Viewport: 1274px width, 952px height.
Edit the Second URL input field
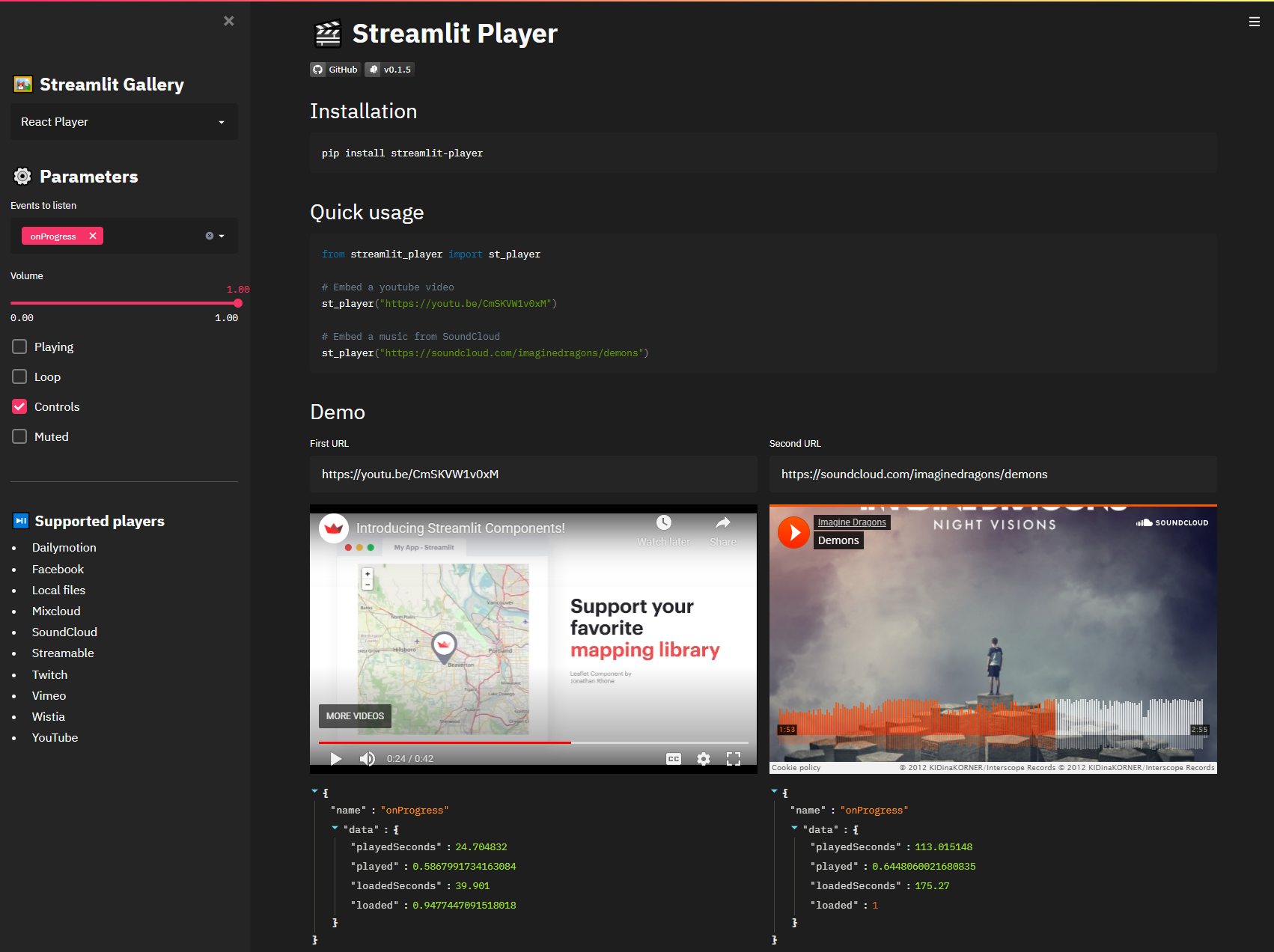coord(993,474)
